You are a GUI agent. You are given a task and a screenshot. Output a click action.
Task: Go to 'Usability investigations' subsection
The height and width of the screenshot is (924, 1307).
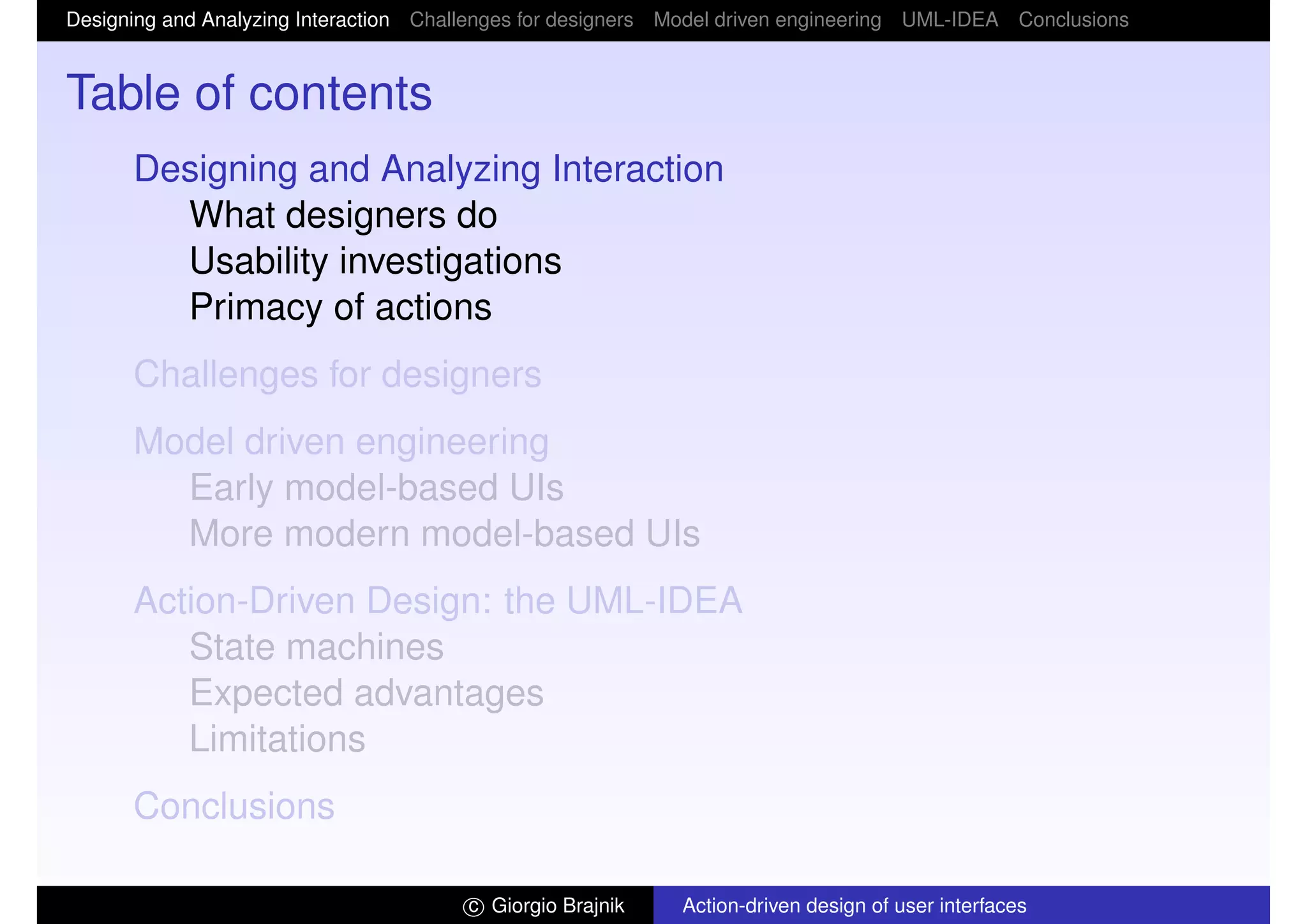(x=375, y=261)
